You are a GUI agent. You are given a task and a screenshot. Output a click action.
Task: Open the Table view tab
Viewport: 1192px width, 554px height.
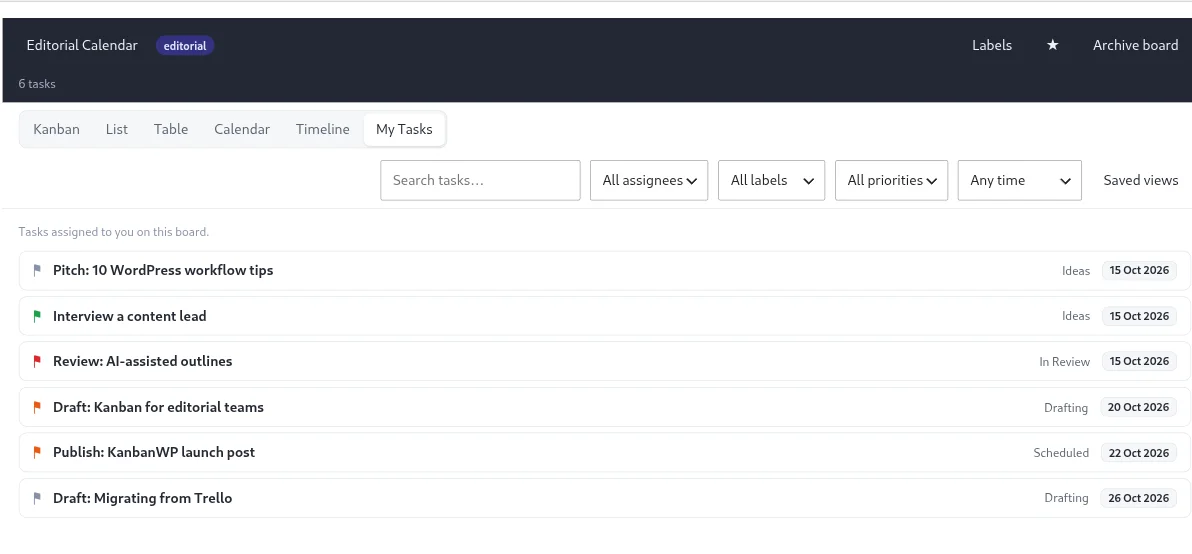click(x=171, y=129)
